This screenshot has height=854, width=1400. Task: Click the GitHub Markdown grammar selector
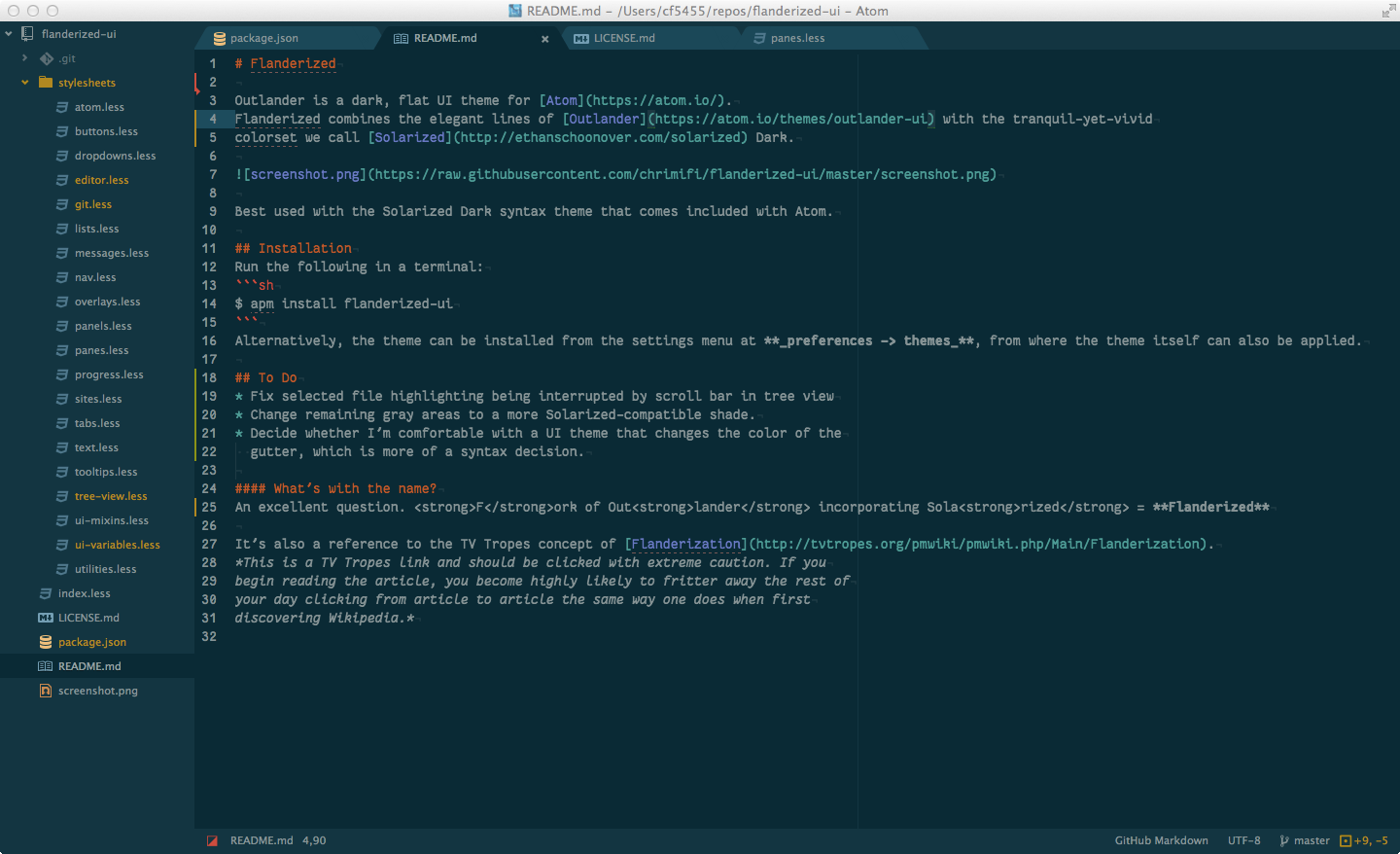pos(1161,840)
